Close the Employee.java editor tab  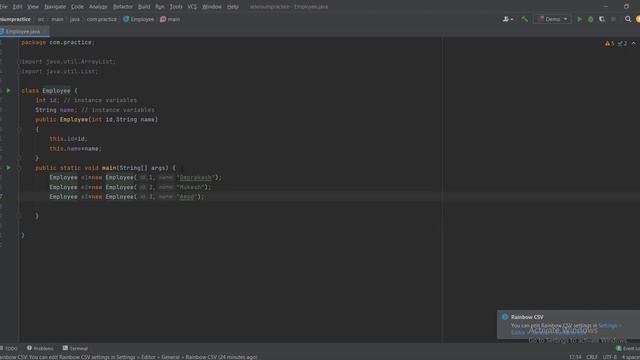click(44, 31)
